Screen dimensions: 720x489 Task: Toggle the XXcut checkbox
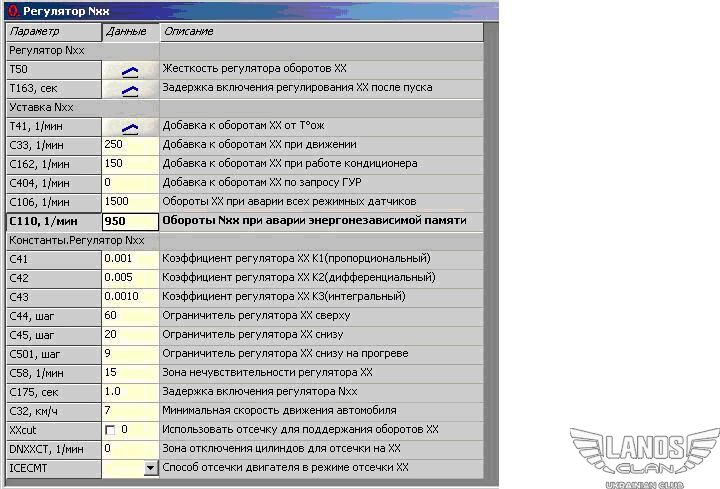click(x=109, y=429)
